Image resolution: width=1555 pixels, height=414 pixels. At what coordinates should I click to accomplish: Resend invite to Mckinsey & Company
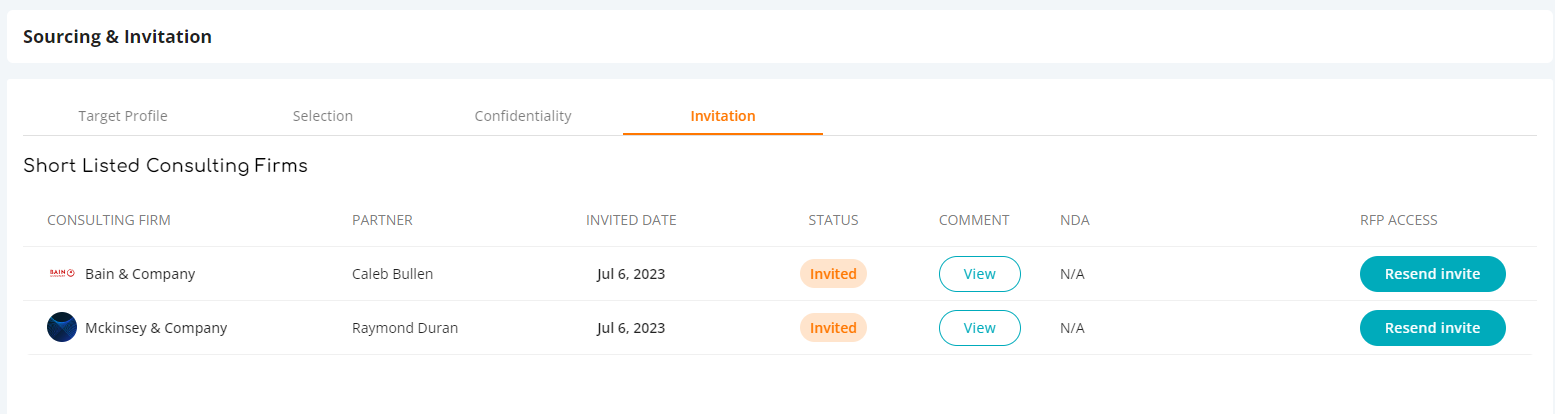click(x=1432, y=328)
